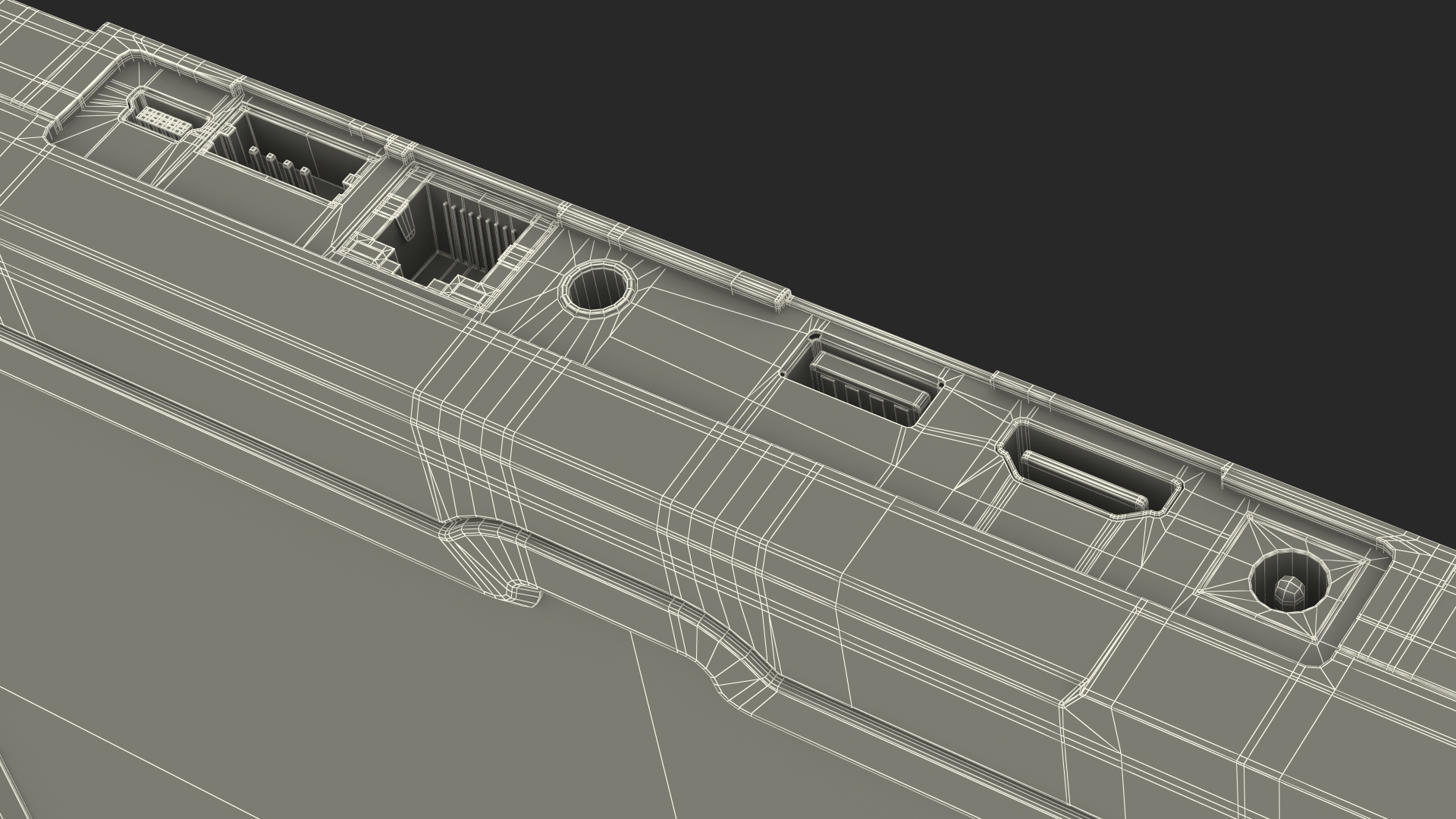Image resolution: width=1456 pixels, height=819 pixels.
Task: Click the Ethernet port's vertical contact pins
Action: pos(478,234)
